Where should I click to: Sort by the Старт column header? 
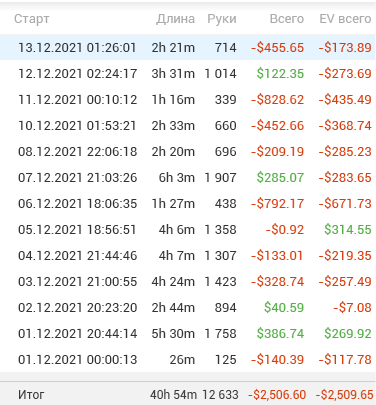[x=32, y=19]
